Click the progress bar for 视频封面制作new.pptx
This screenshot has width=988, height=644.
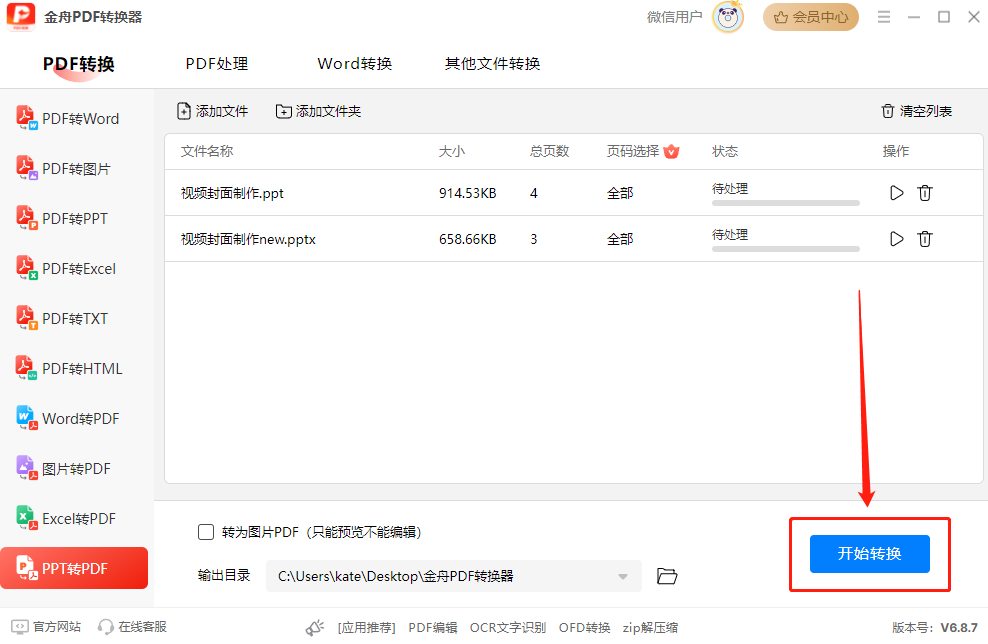tap(786, 249)
